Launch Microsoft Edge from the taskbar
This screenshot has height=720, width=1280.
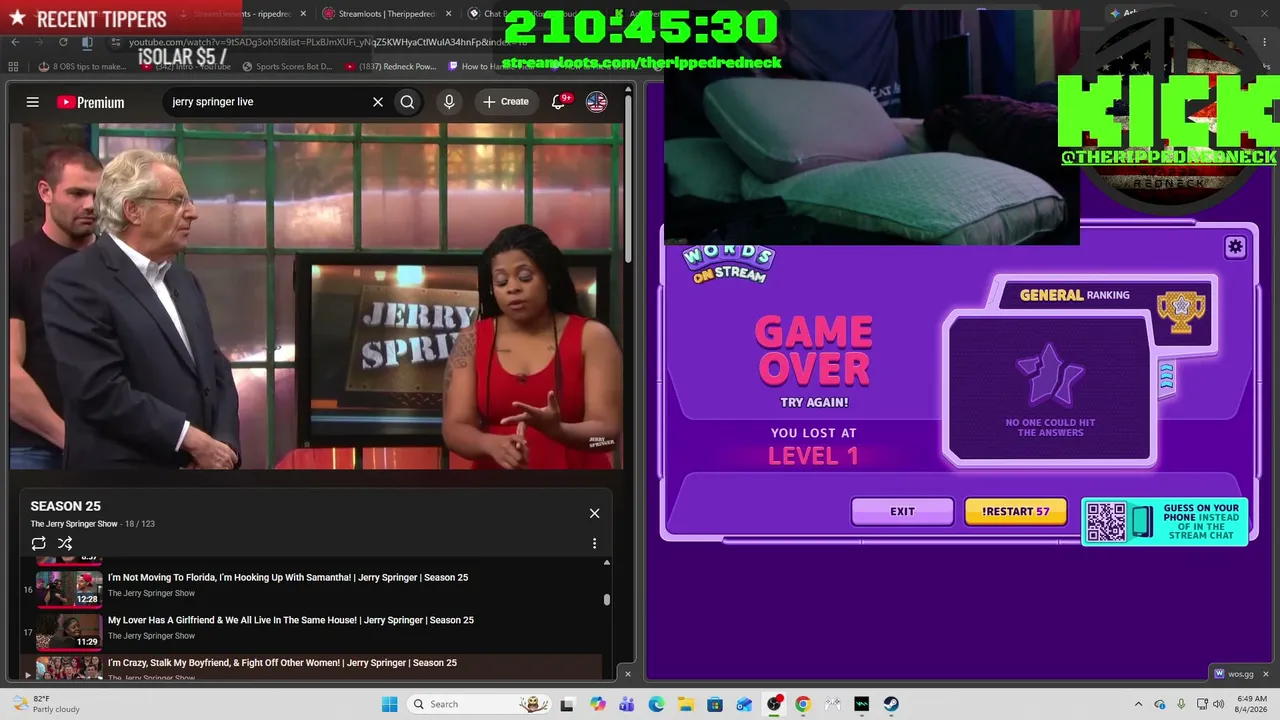pyautogui.click(x=656, y=704)
